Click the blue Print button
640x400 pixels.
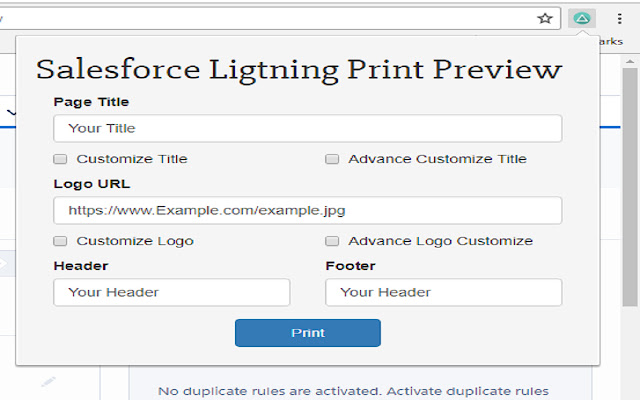308,333
